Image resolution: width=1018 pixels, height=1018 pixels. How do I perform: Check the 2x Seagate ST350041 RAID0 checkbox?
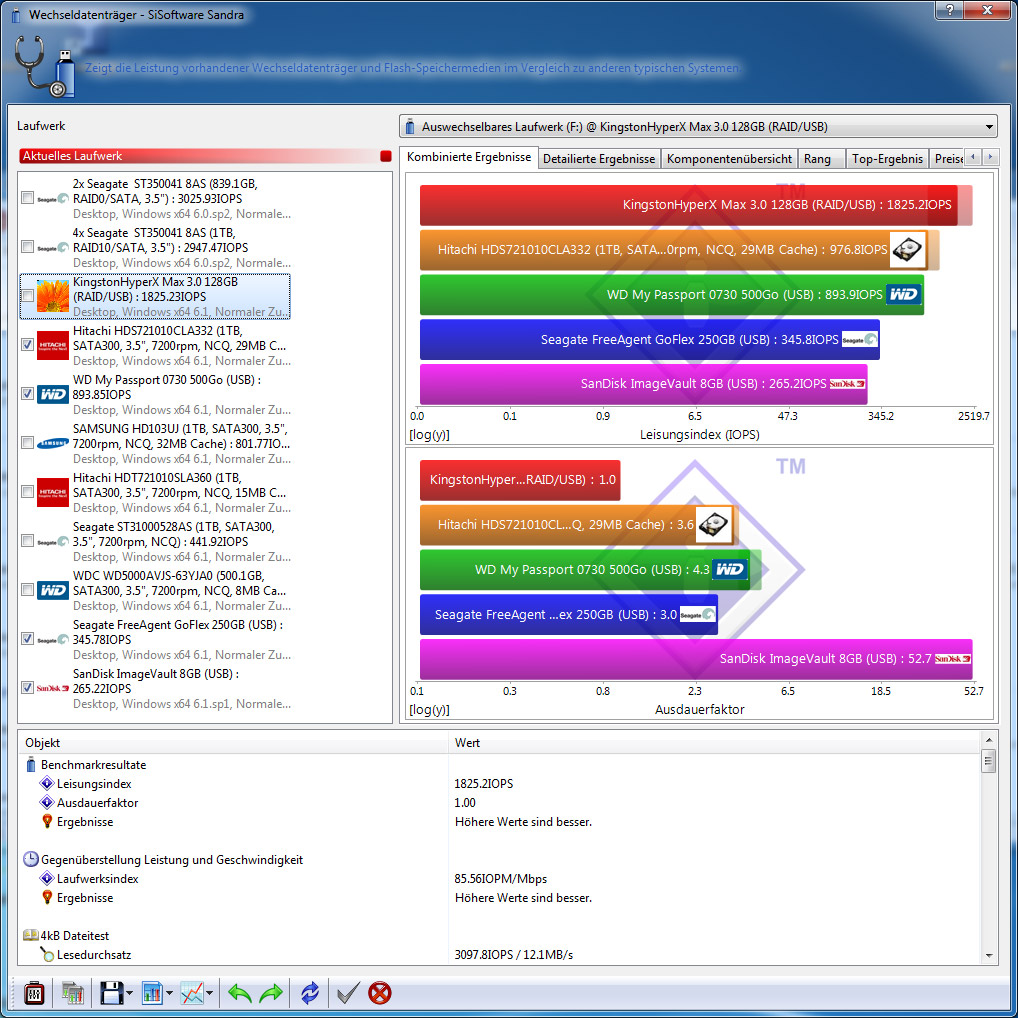click(27, 197)
